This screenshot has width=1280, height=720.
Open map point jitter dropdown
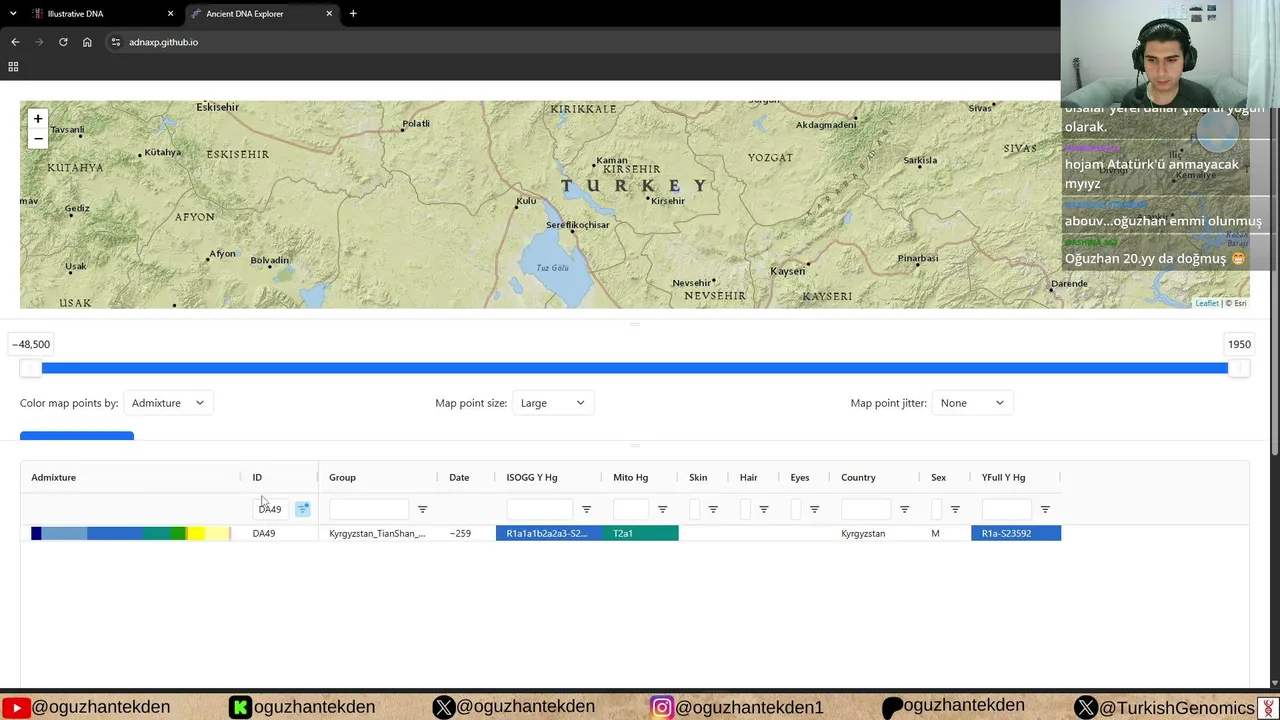click(x=972, y=403)
